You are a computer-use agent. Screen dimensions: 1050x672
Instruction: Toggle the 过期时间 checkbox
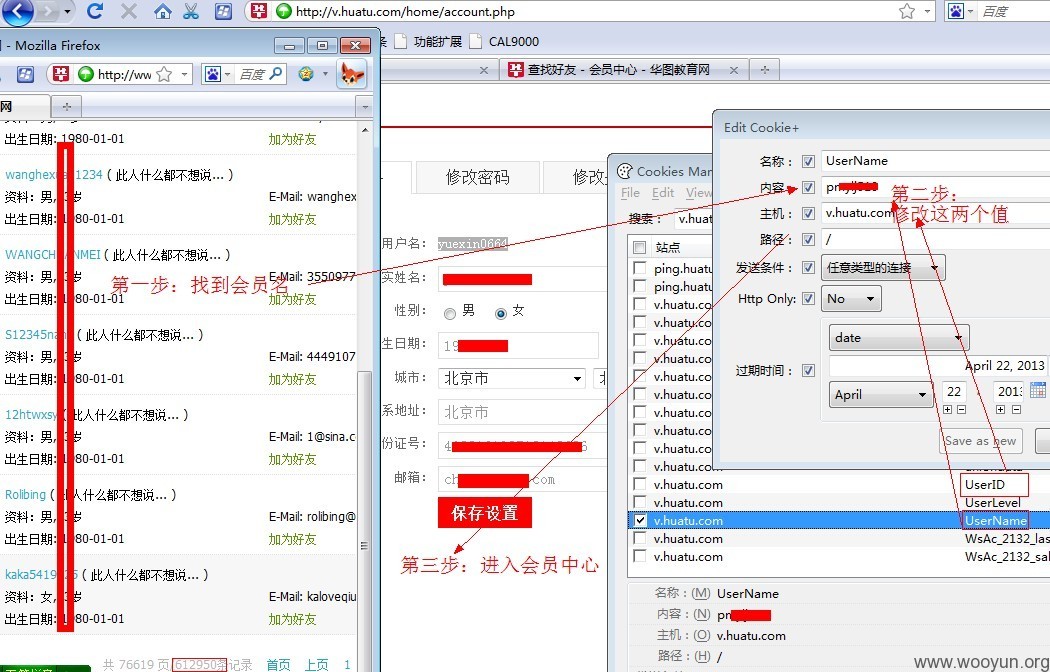tap(808, 370)
